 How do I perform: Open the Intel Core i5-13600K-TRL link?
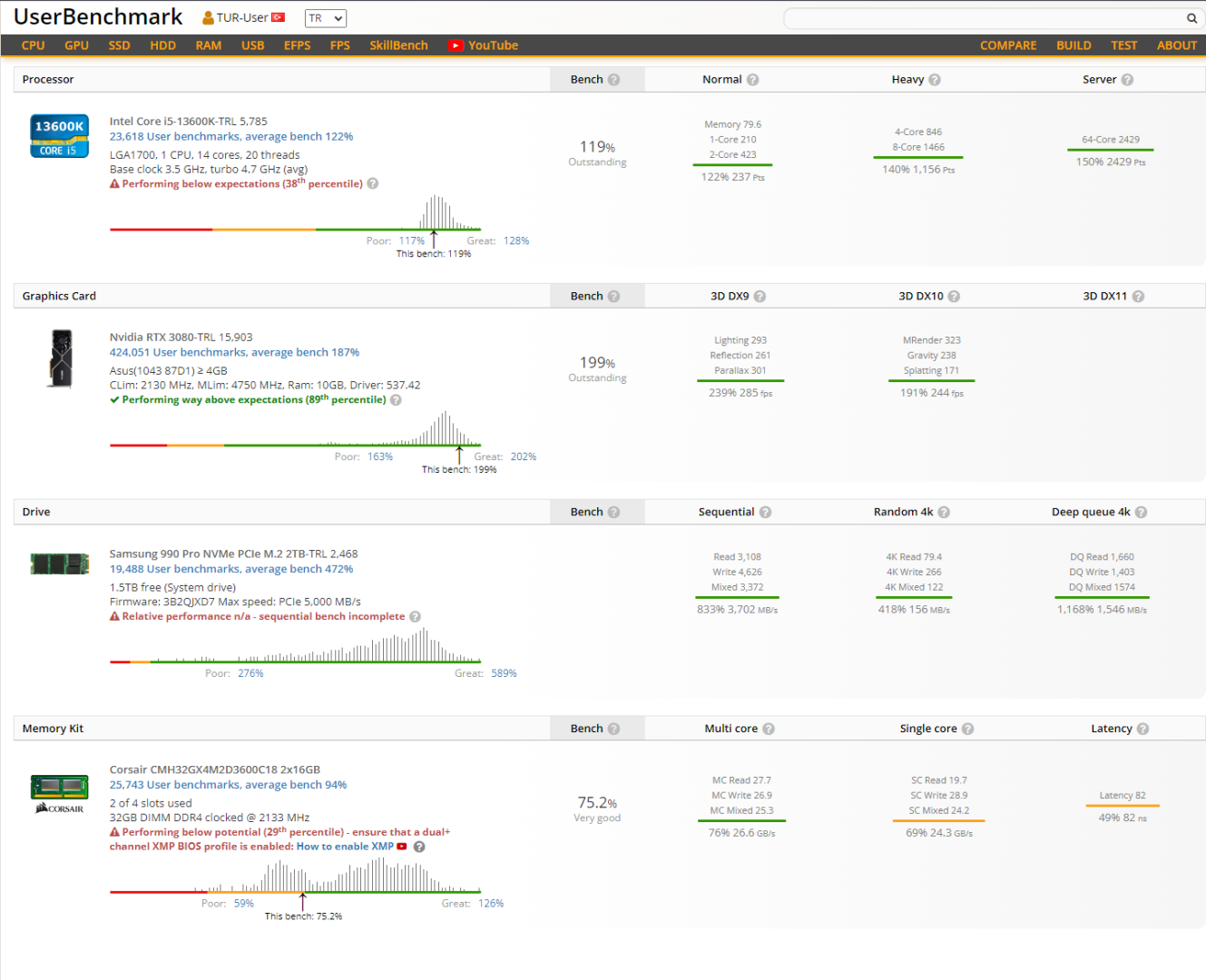189,121
